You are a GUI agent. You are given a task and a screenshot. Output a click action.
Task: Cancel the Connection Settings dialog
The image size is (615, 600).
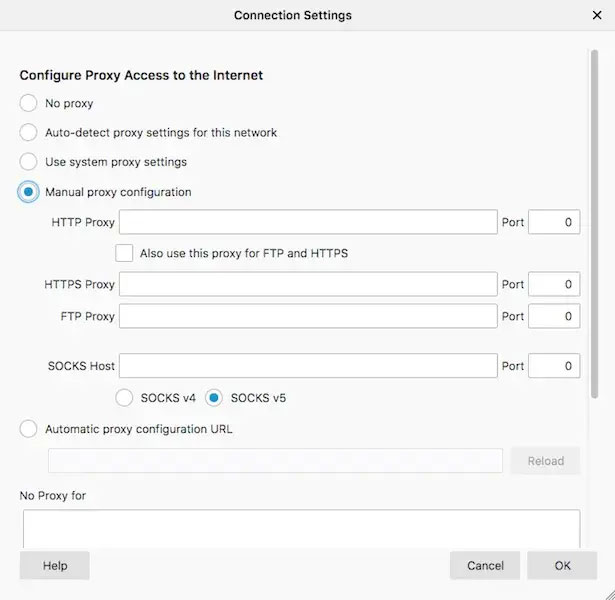coord(485,565)
